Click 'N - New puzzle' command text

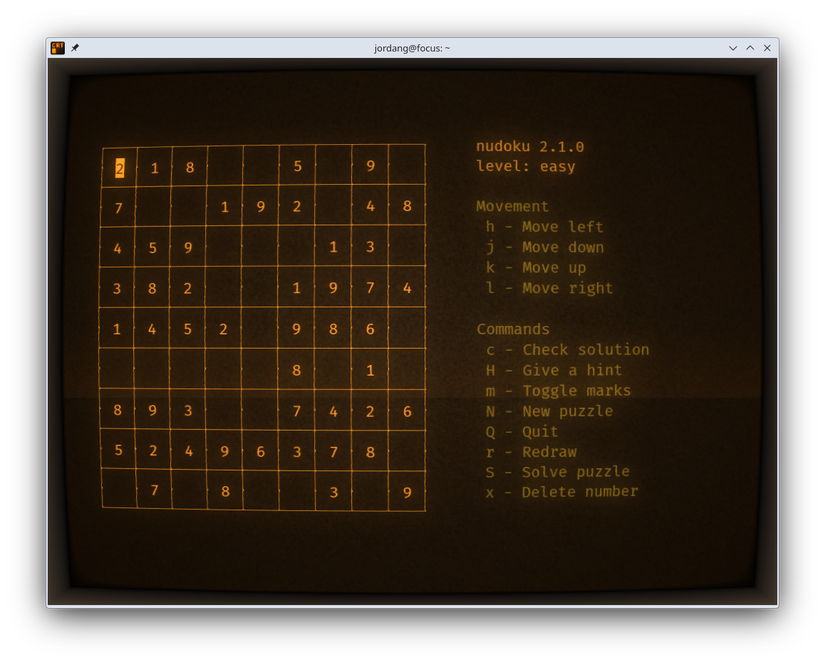(549, 410)
